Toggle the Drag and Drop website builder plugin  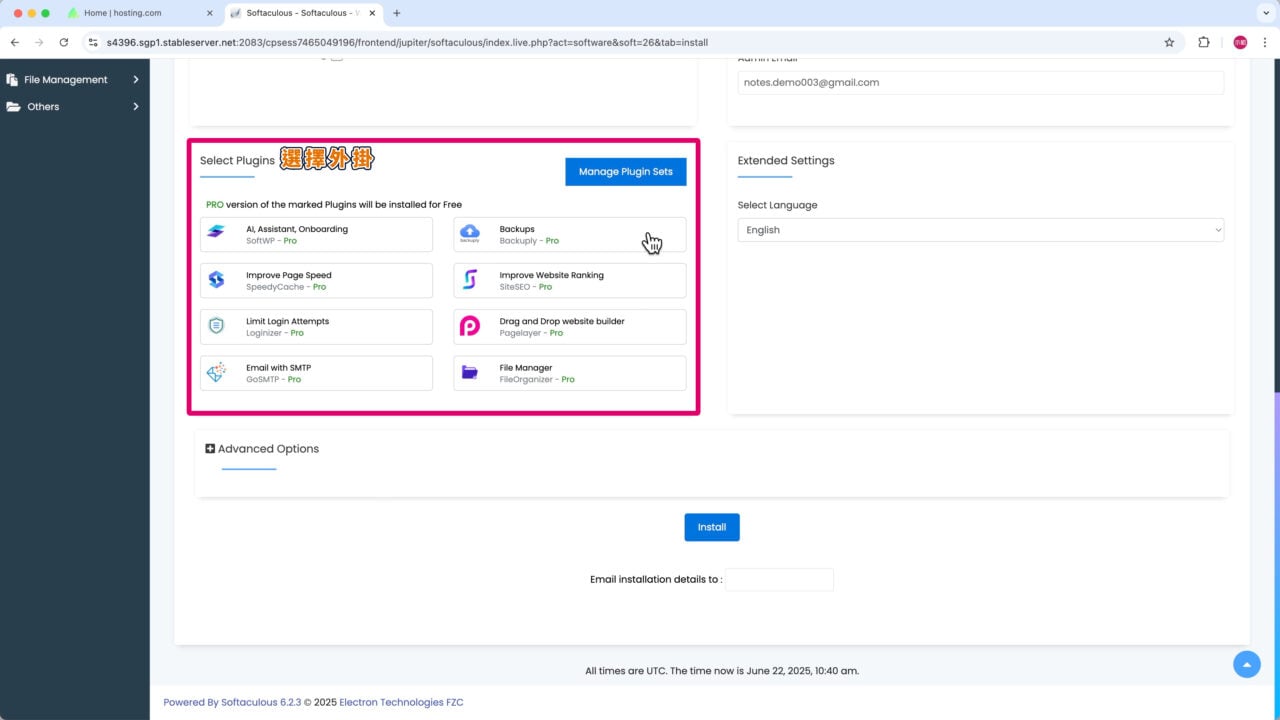click(570, 327)
